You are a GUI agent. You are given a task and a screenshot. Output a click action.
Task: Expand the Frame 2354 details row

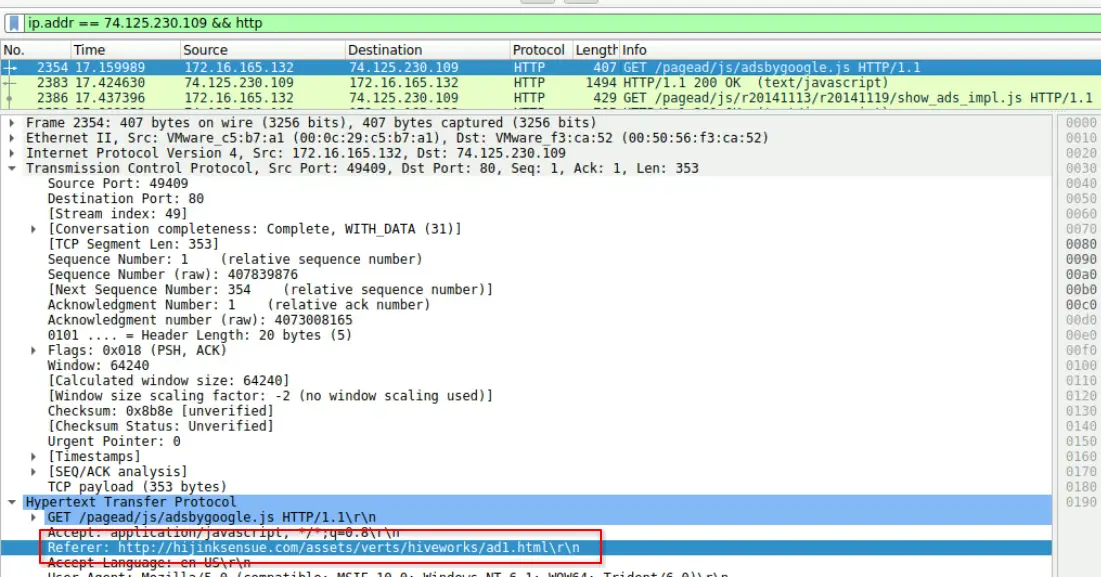pos(12,123)
